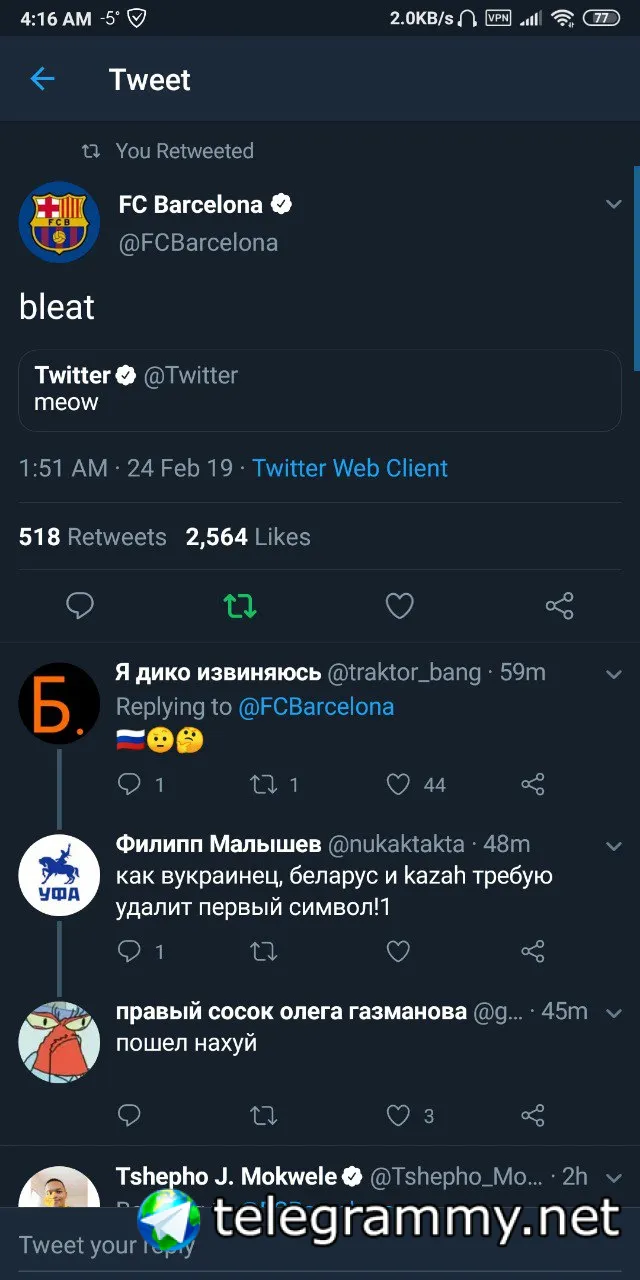Like the traktor_bang reply with 44 likes
The width and height of the screenshot is (640, 1280).
[399, 784]
